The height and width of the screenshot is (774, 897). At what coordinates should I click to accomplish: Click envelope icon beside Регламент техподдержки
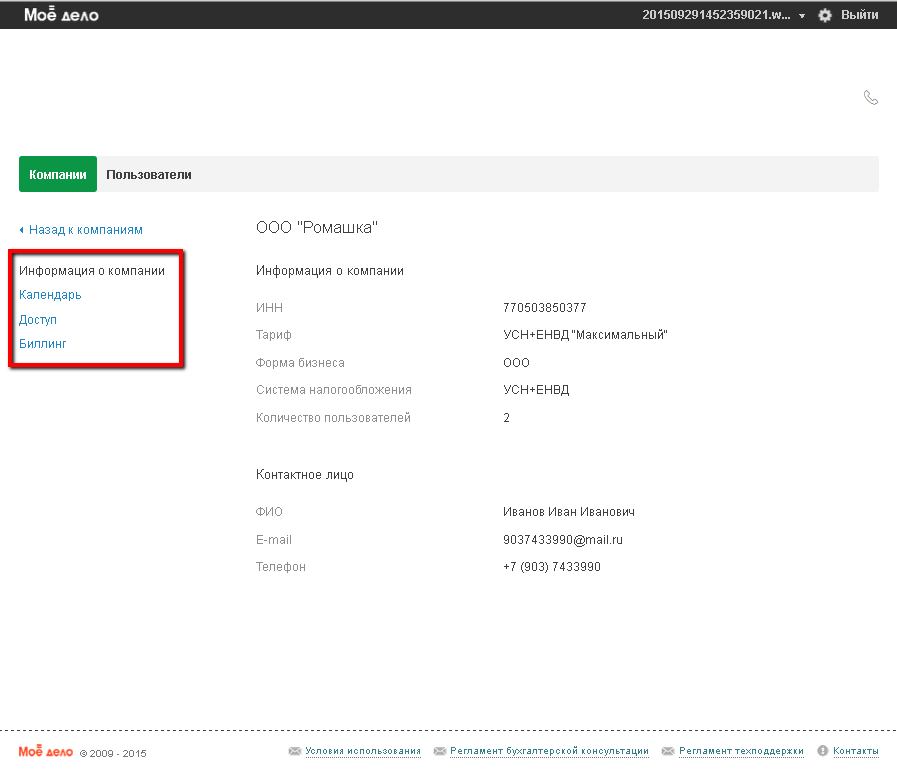[668, 751]
